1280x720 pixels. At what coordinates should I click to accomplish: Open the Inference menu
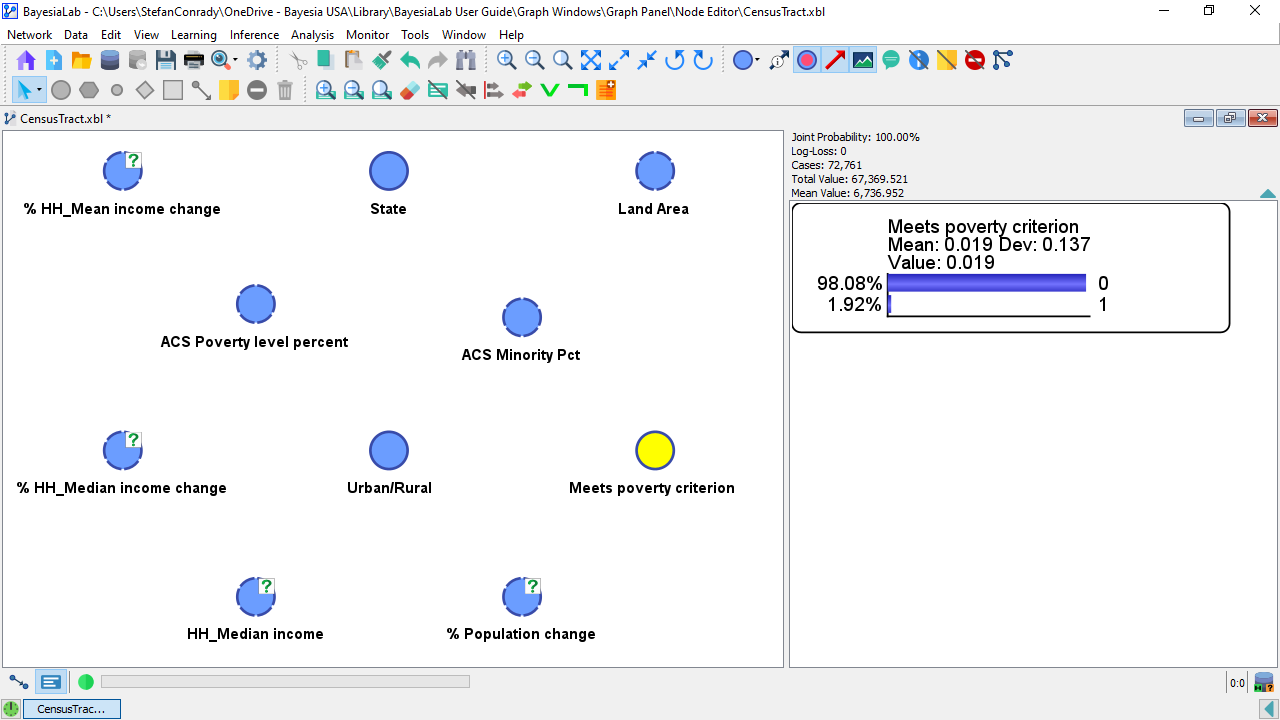click(x=254, y=34)
